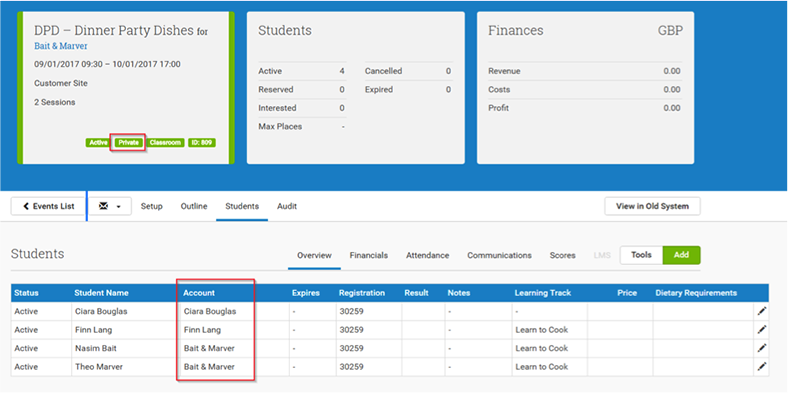The image size is (788, 393).
Task: Sort by the Result column header
Action: [x=416, y=292]
